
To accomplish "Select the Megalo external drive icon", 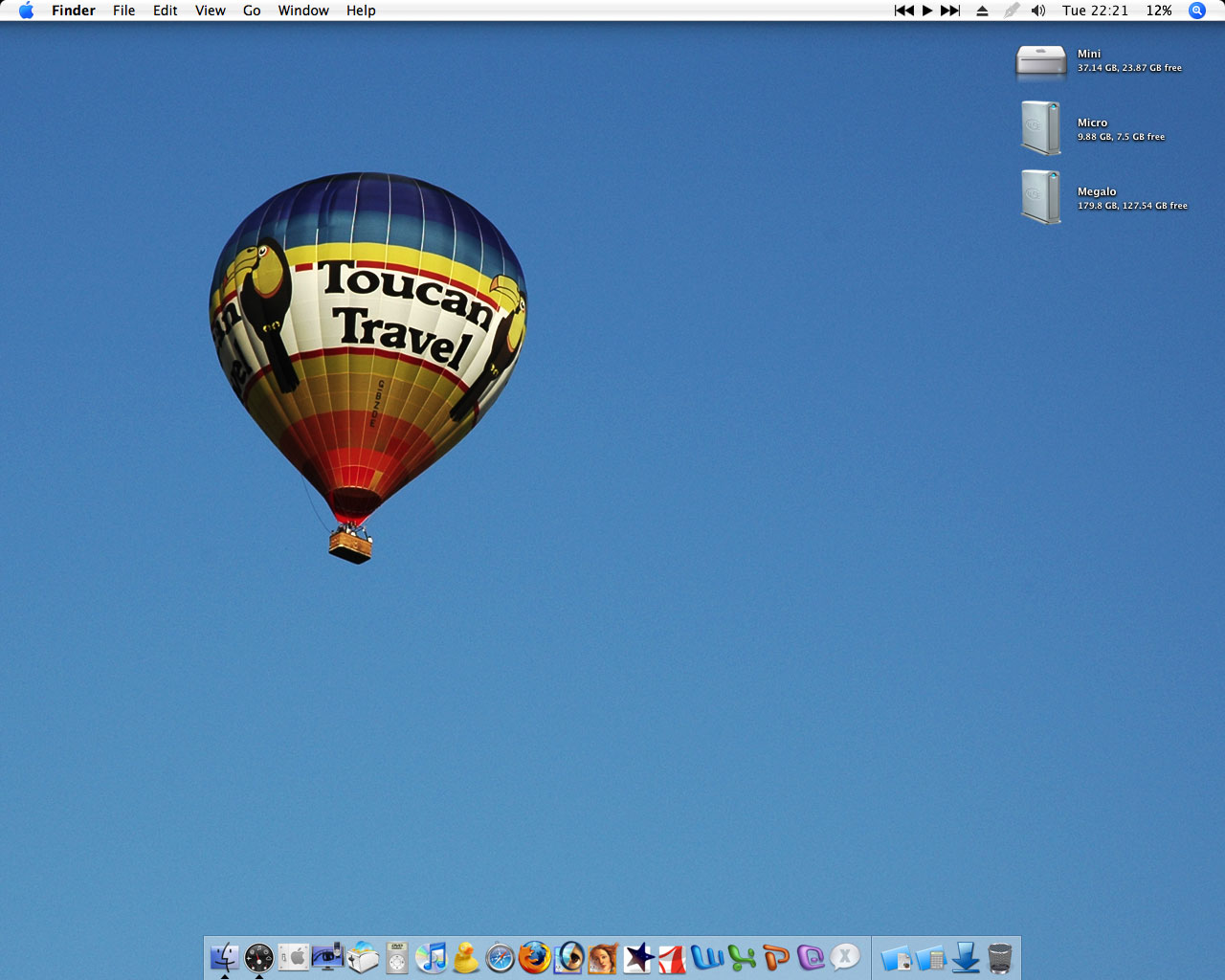I will click(x=1041, y=196).
